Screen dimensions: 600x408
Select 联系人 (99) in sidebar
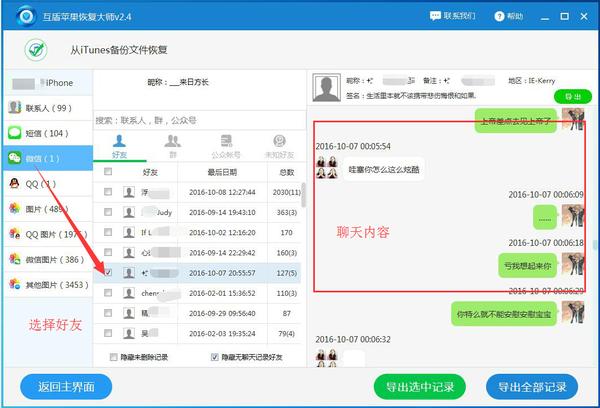tap(48, 108)
